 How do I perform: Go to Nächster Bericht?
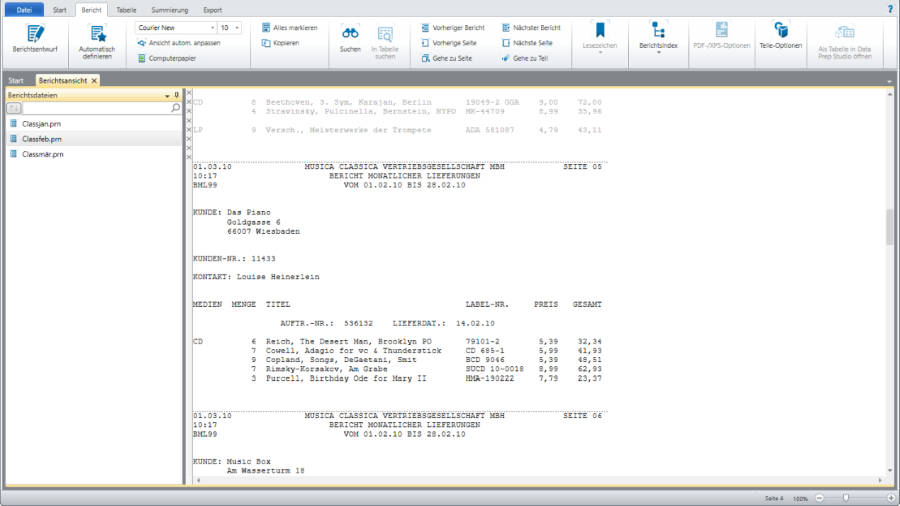(x=531, y=28)
